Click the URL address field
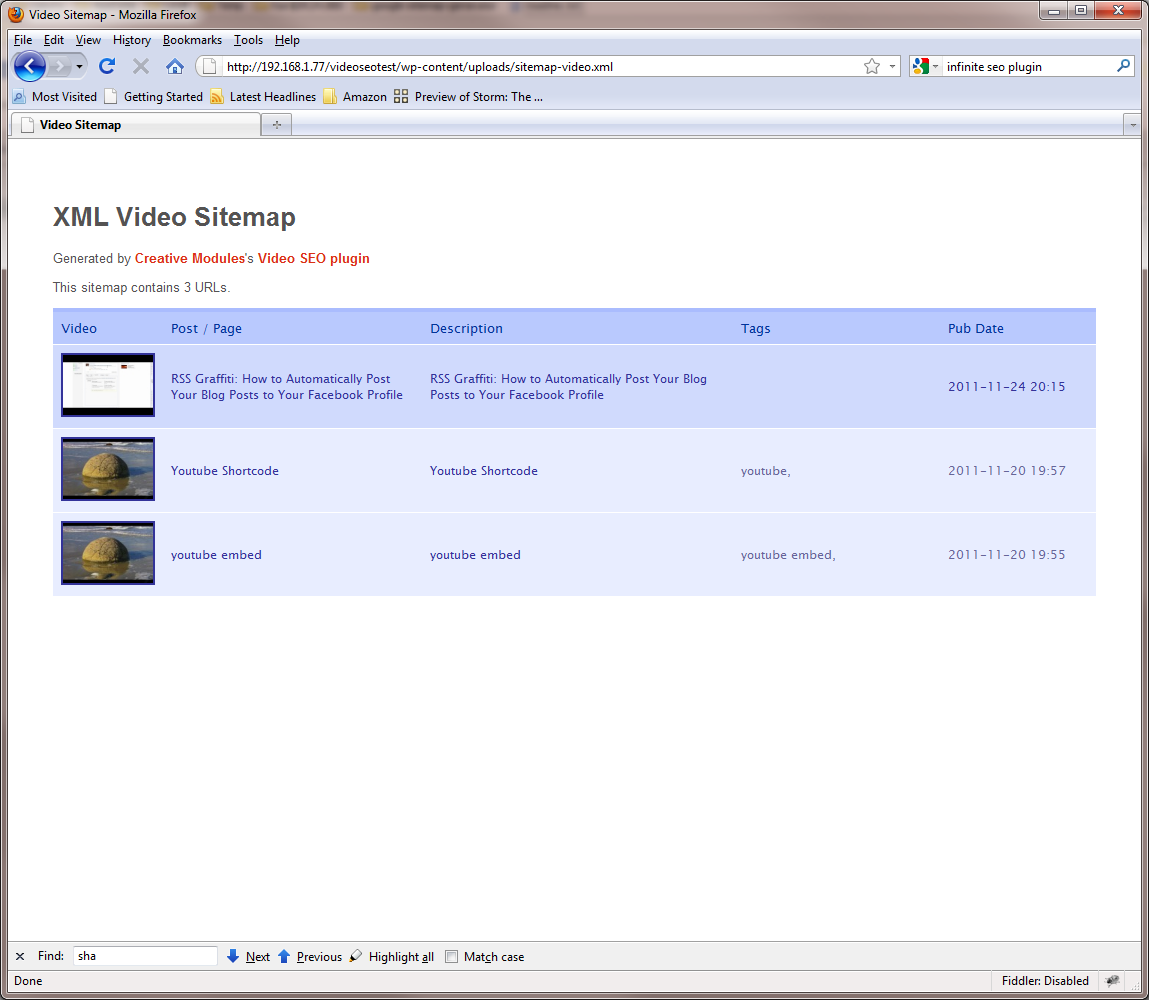 (x=541, y=67)
